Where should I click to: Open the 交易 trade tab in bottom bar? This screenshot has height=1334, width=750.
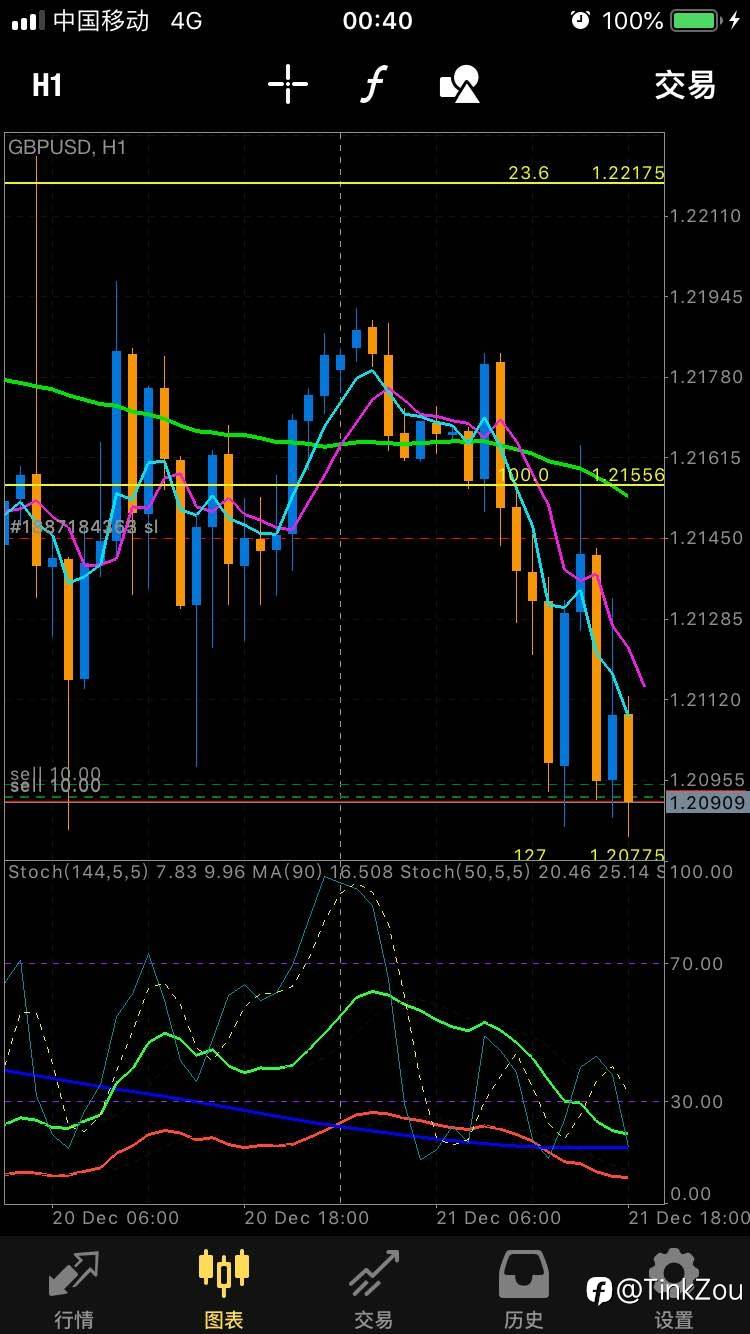pos(374,1289)
